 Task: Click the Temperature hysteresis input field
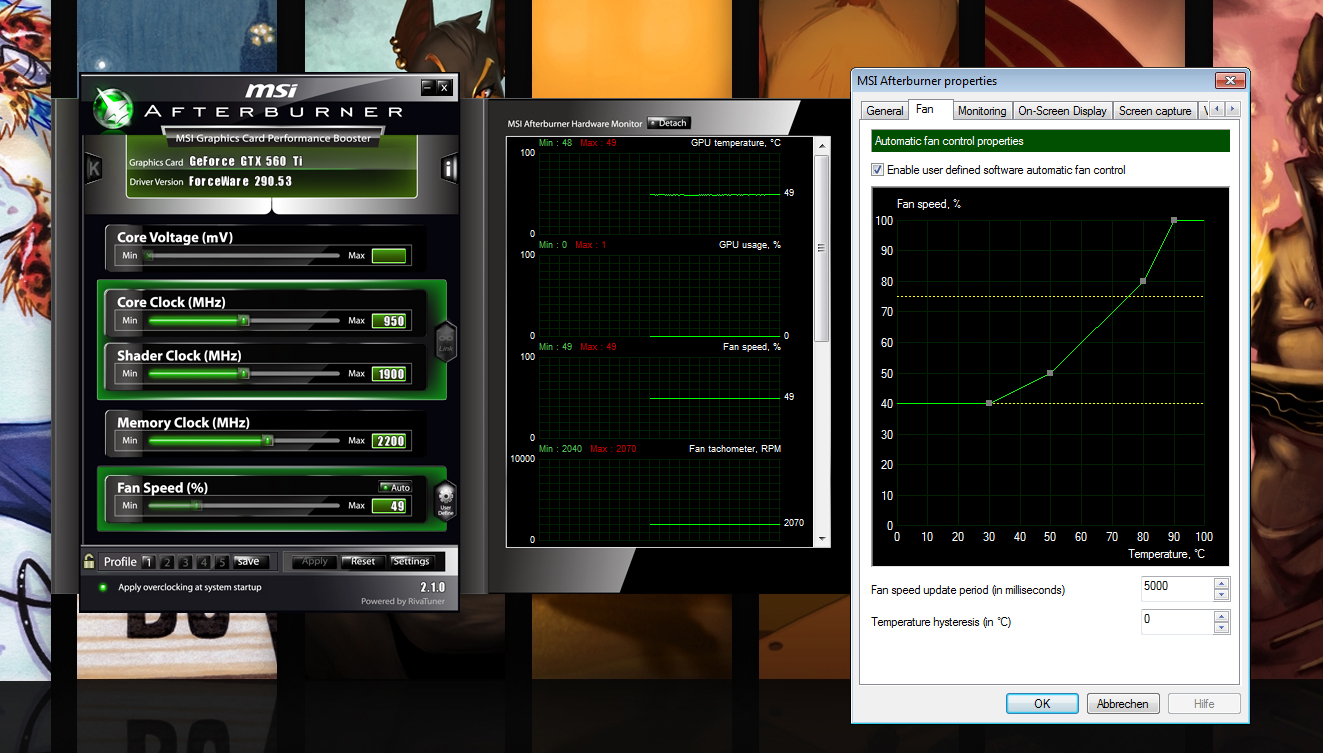click(1177, 621)
